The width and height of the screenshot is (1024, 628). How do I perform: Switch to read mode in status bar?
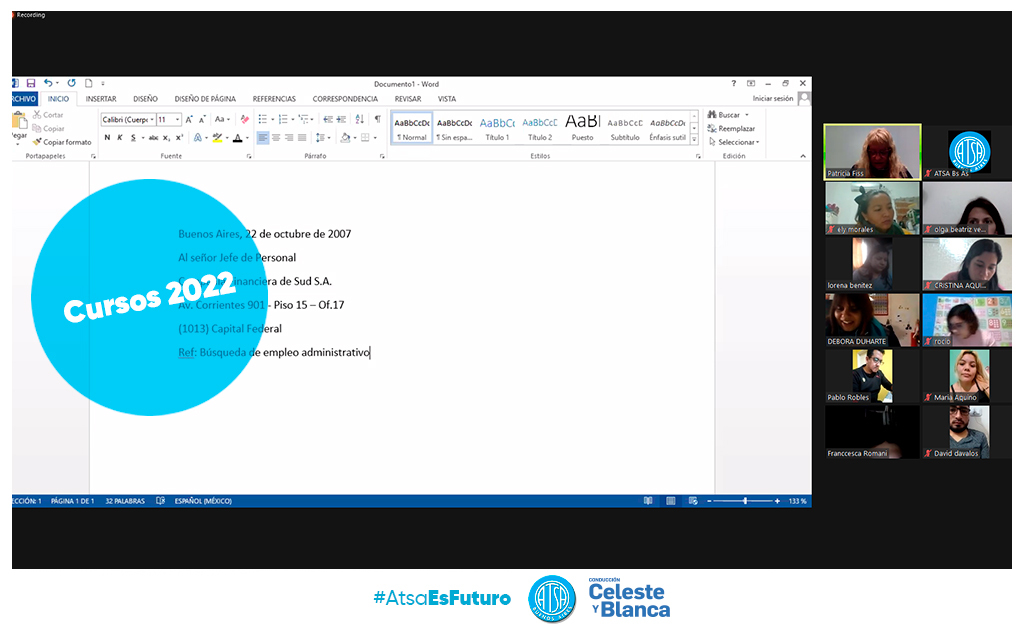(648, 501)
